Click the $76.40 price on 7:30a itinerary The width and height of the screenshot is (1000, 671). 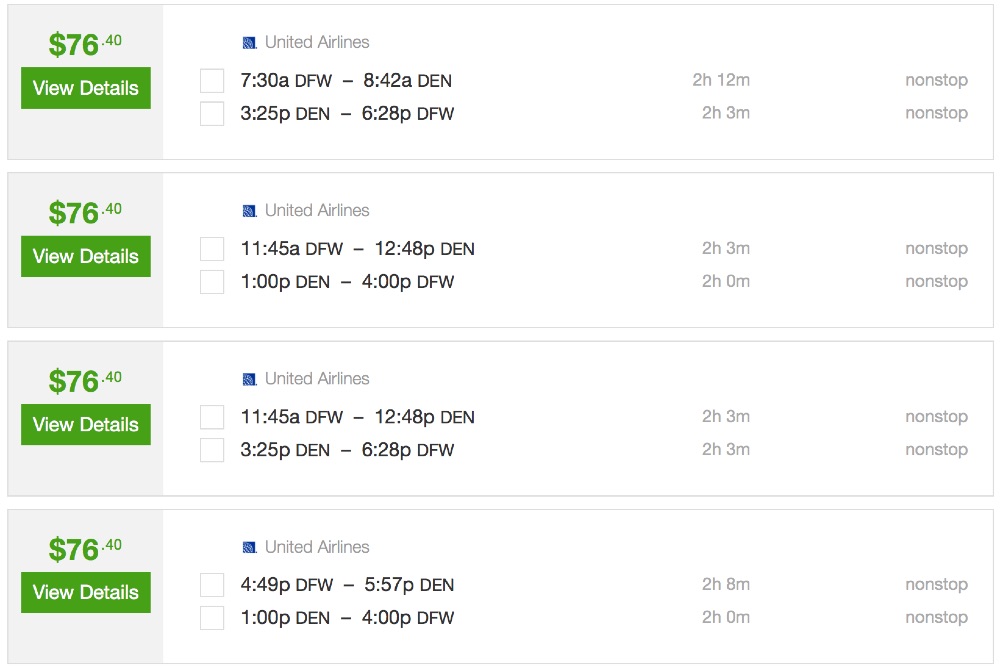point(85,45)
